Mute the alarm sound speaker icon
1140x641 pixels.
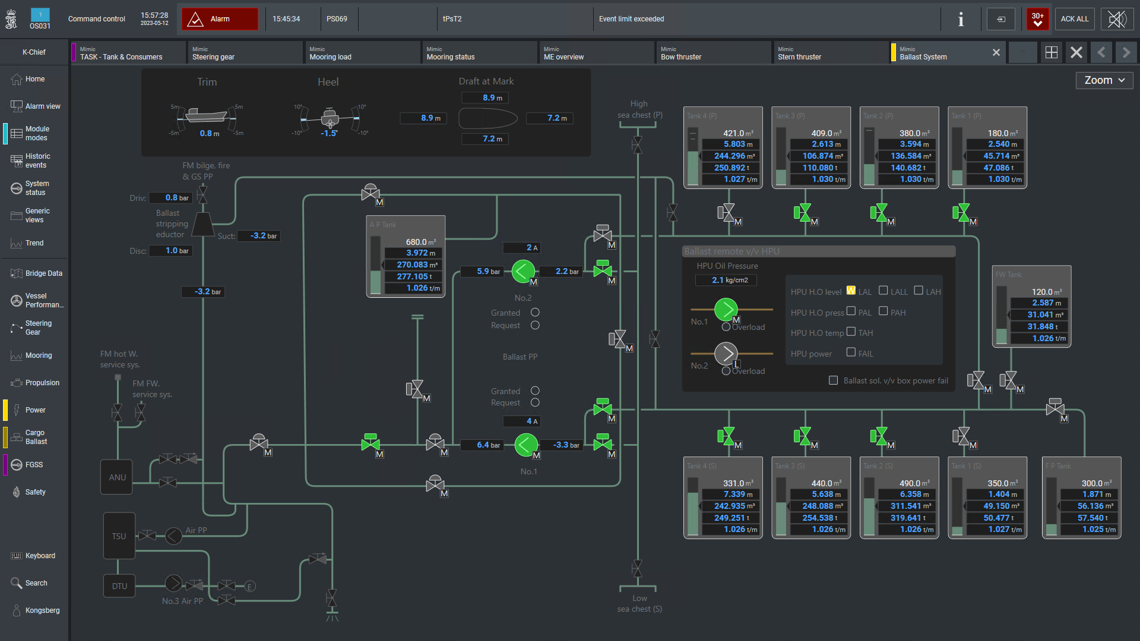pyautogui.click(x=1117, y=19)
